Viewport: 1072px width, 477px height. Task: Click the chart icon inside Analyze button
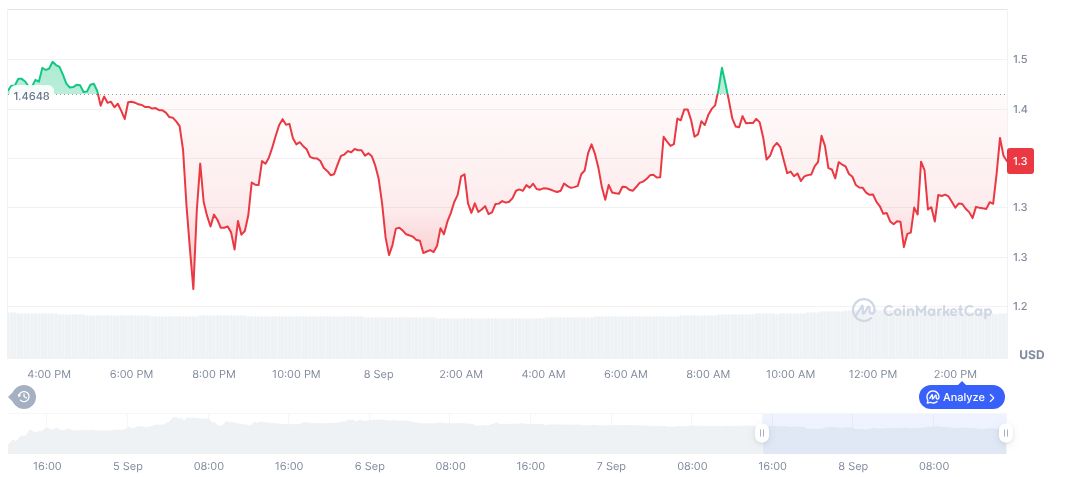[x=932, y=397]
